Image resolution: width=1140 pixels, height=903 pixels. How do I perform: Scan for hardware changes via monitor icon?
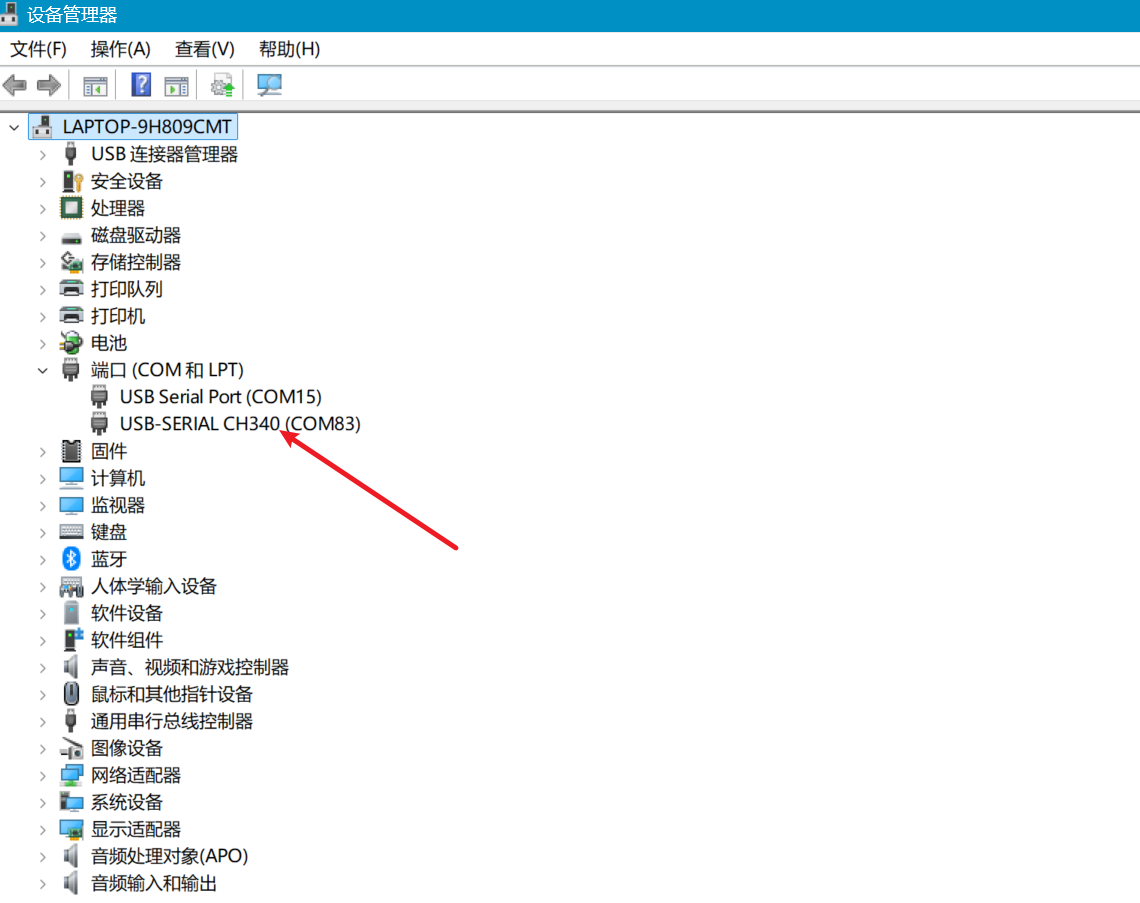[269, 85]
